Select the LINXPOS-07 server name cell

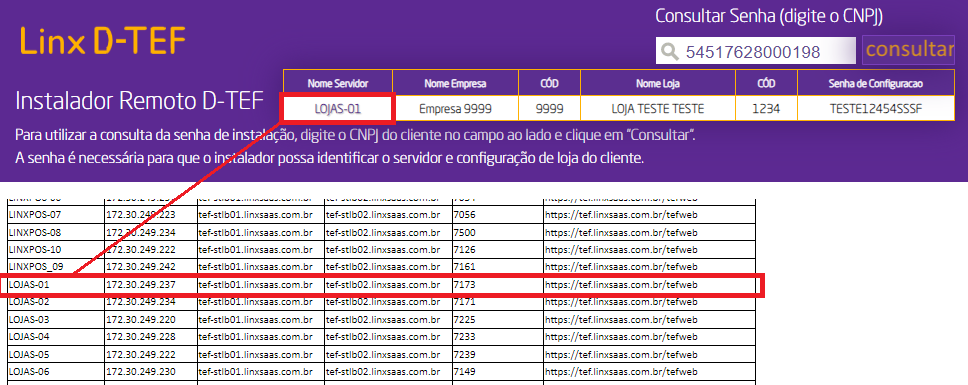[56, 214]
